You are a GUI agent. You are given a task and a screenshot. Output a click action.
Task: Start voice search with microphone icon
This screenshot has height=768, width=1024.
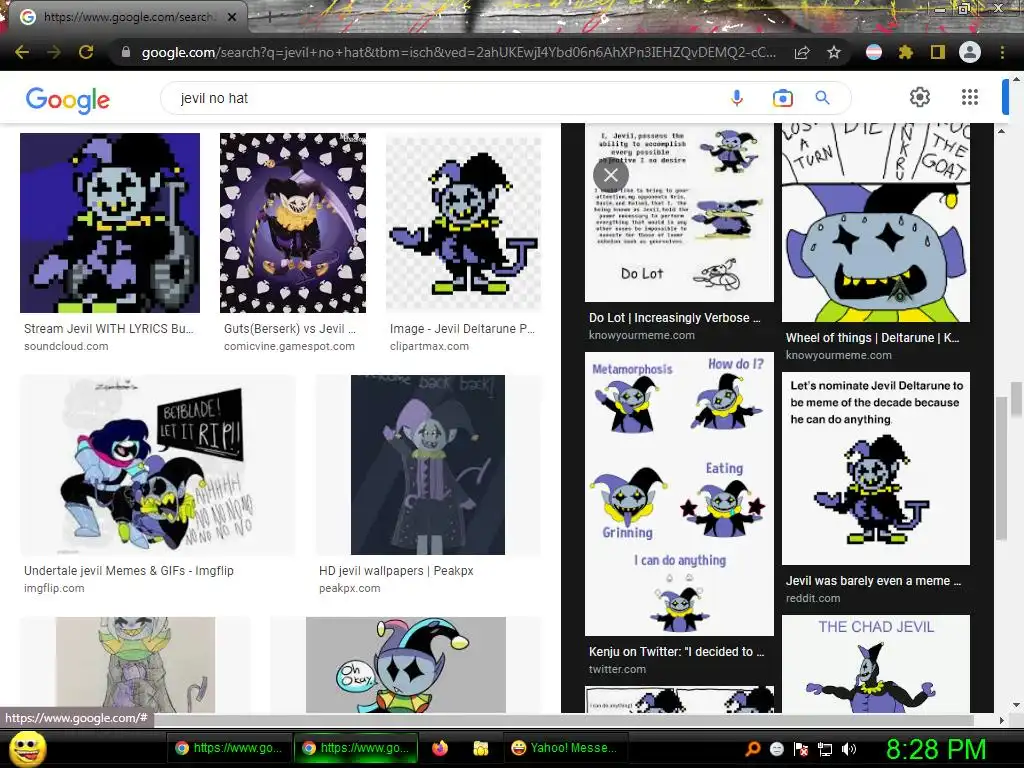coord(737,98)
